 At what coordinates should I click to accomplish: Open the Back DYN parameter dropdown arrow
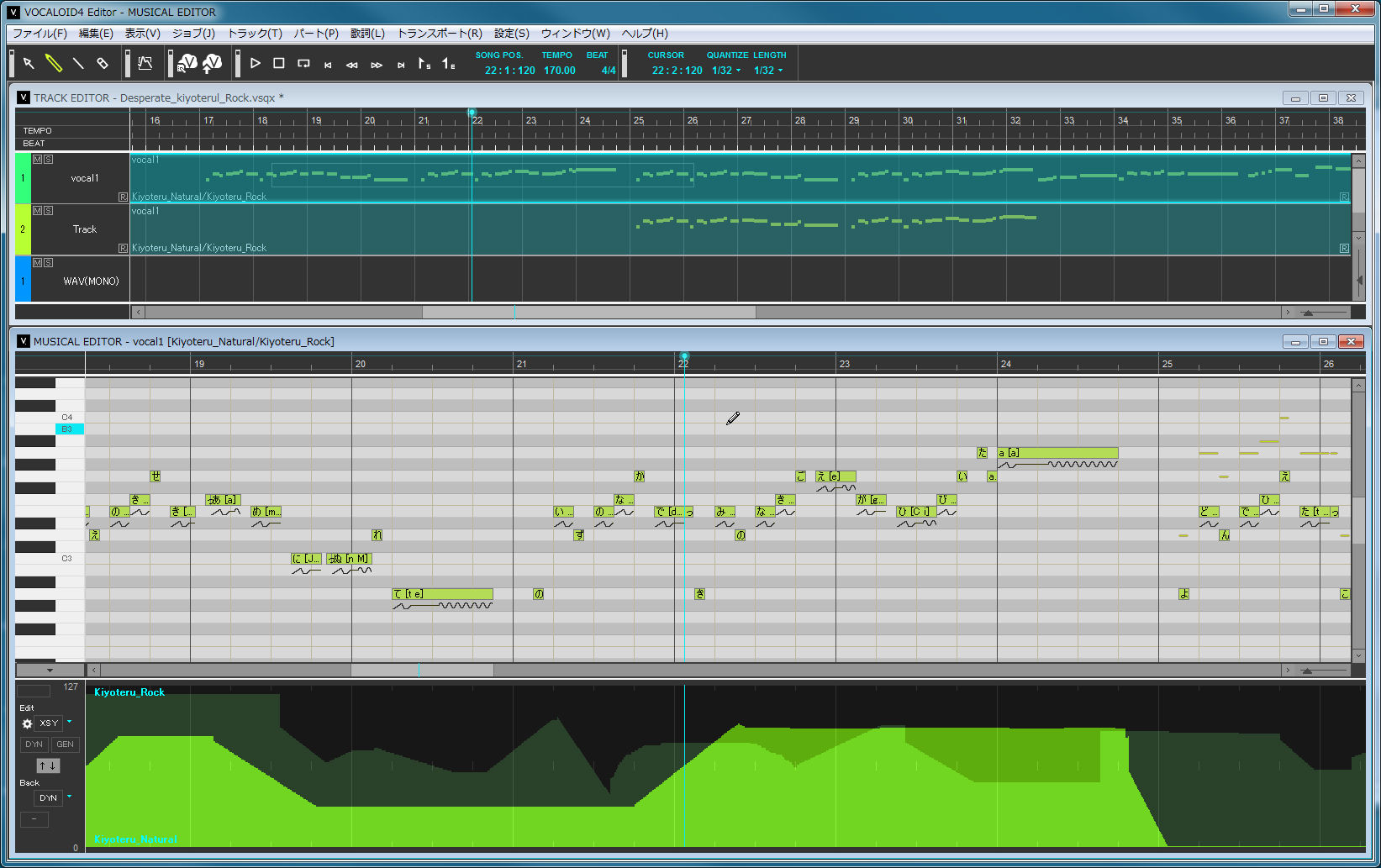click(69, 797)
